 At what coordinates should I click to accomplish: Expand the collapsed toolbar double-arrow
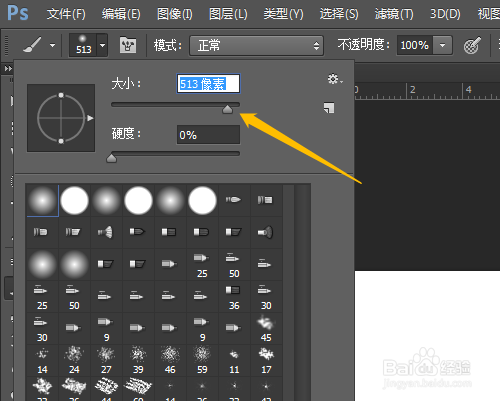(8, 69)
